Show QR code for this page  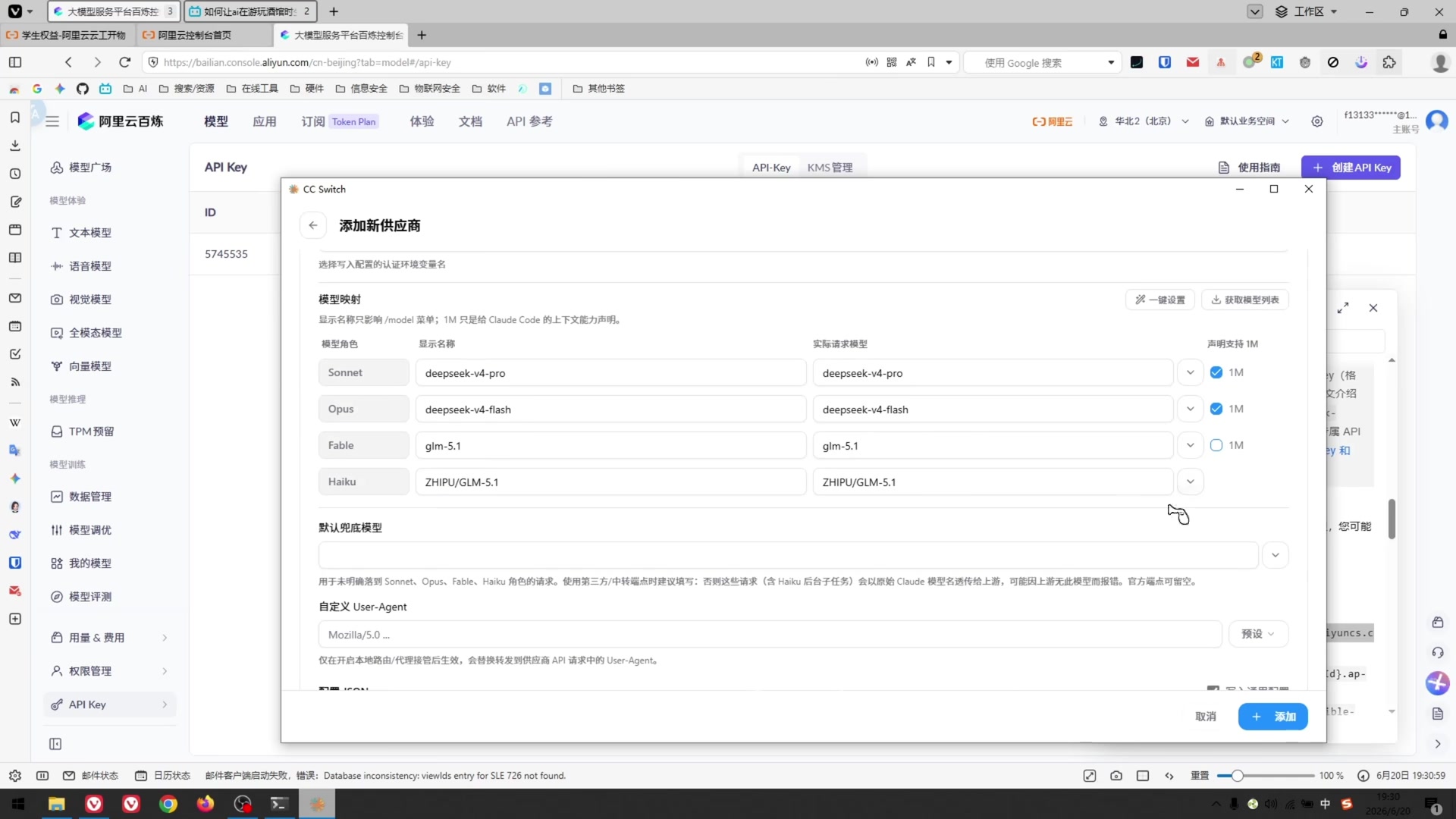[892, 62]
